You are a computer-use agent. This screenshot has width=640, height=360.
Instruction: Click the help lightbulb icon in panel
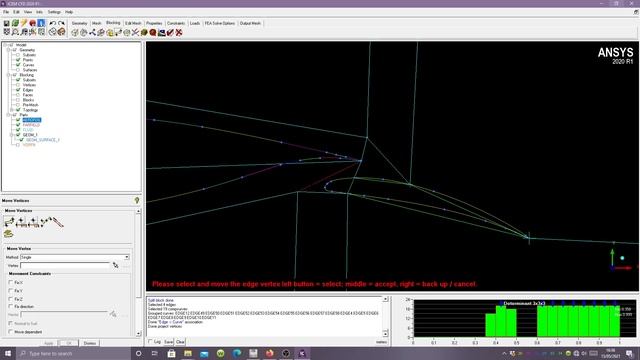point(137,200)
